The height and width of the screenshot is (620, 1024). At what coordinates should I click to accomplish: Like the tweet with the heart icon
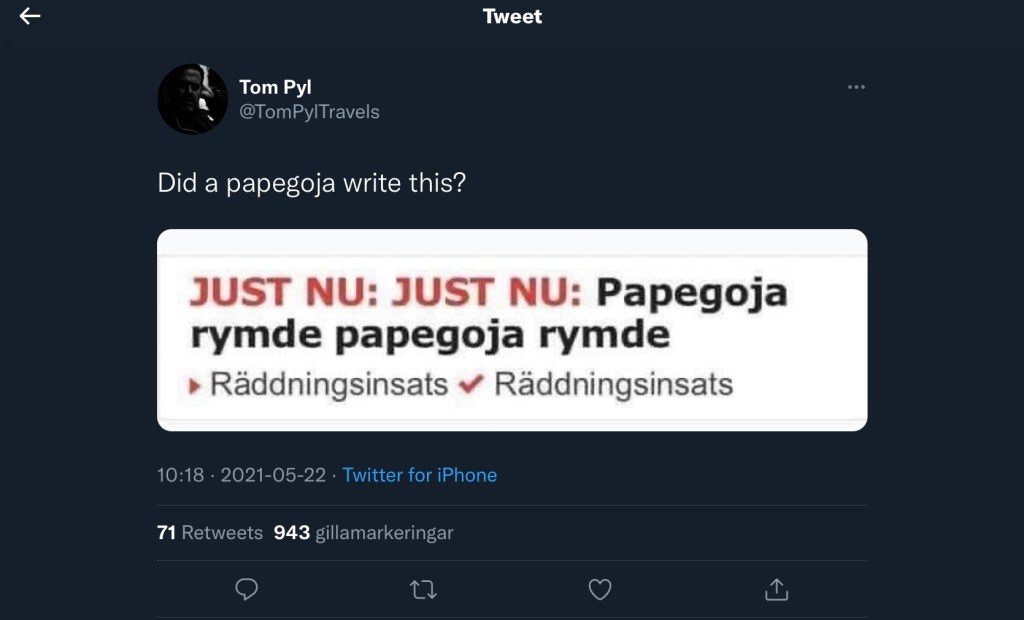[599, 590]
